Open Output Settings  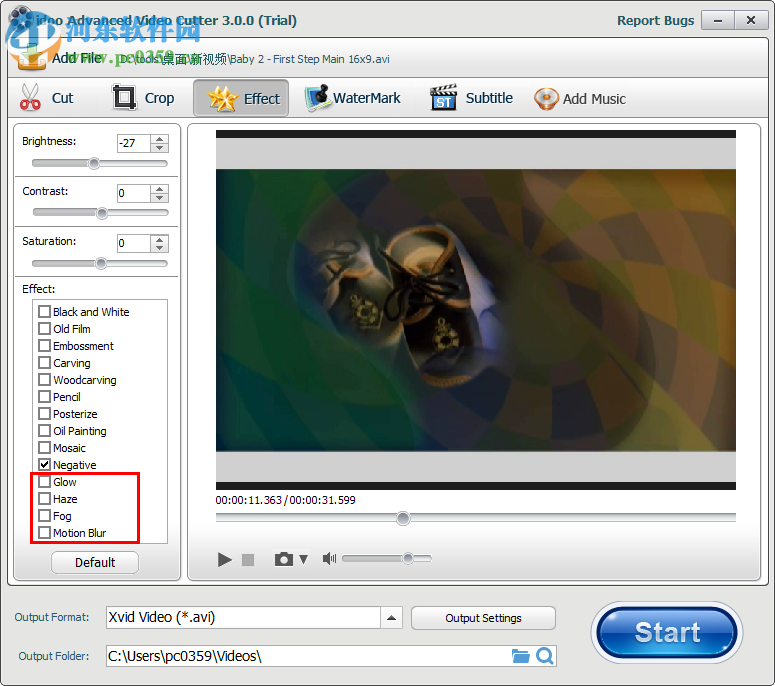[483, 618]
